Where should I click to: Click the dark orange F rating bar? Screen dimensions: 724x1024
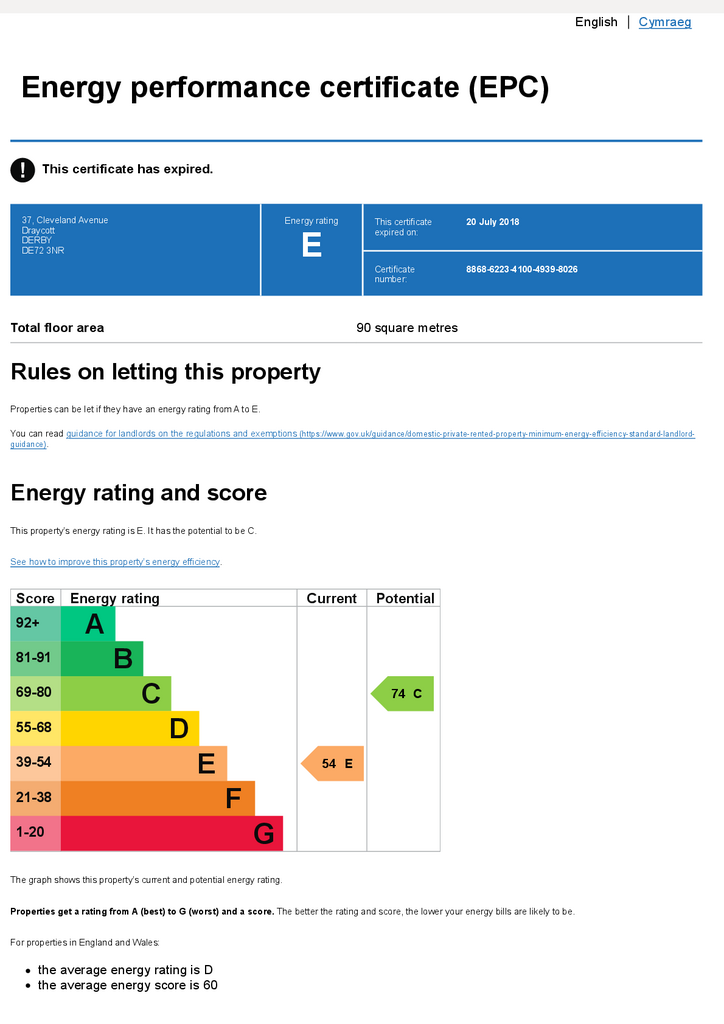pyautogui.click(x=158, y=798)
